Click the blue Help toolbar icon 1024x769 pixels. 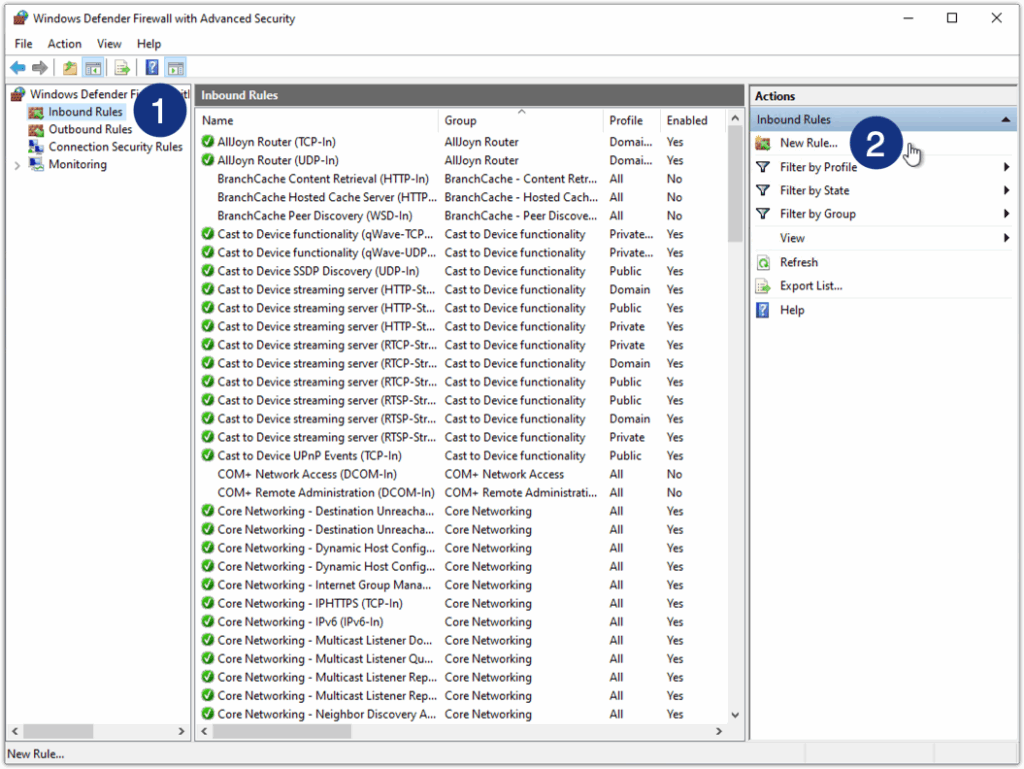click(x=152, y=68)
